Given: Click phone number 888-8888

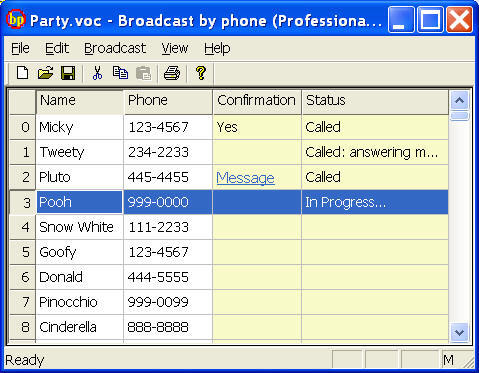Looking at the screenshot, I should coord(158,327).
